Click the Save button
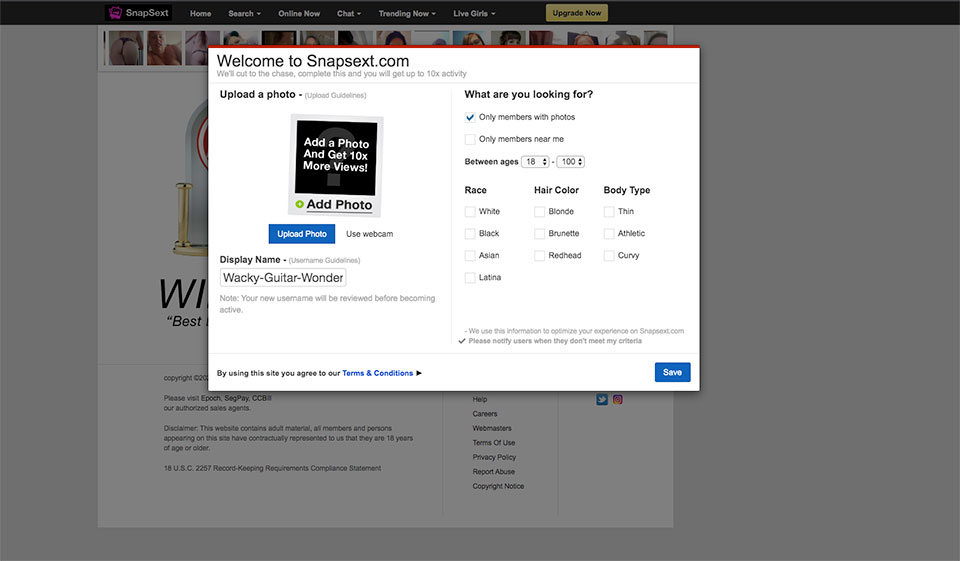The image size is (960, 561). (x=672, y=372)
